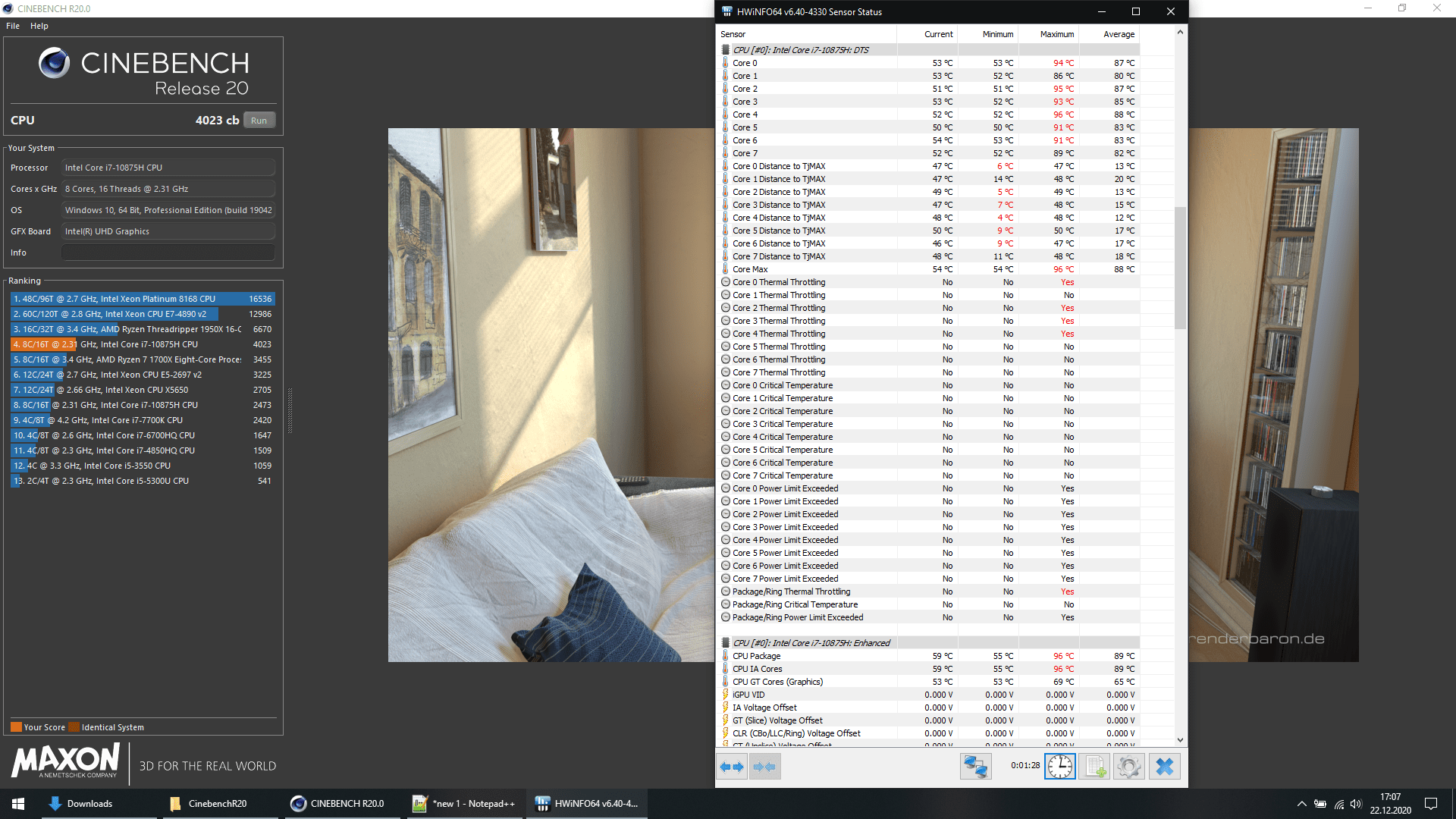Click the Info input field
The image size is (1456, 819).
pyautogui.click(x=168, y=253)
